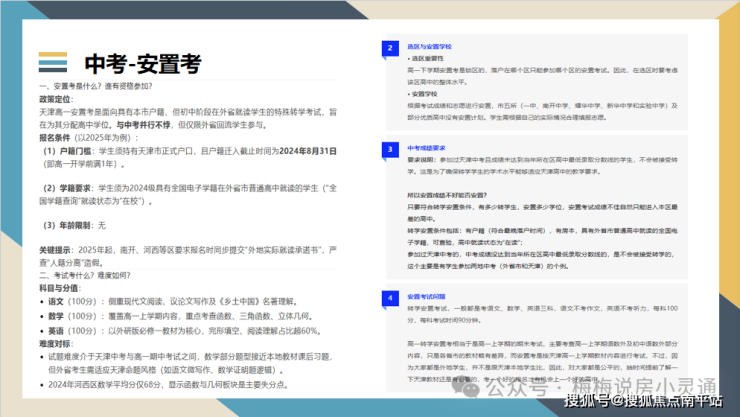740x417 pixels.
Task: Click the blue number 3 badge
Action: 388,149
